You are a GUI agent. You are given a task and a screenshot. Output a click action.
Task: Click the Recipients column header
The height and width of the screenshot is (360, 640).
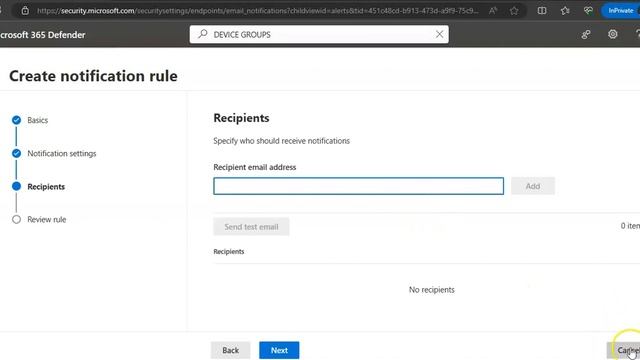229,251
